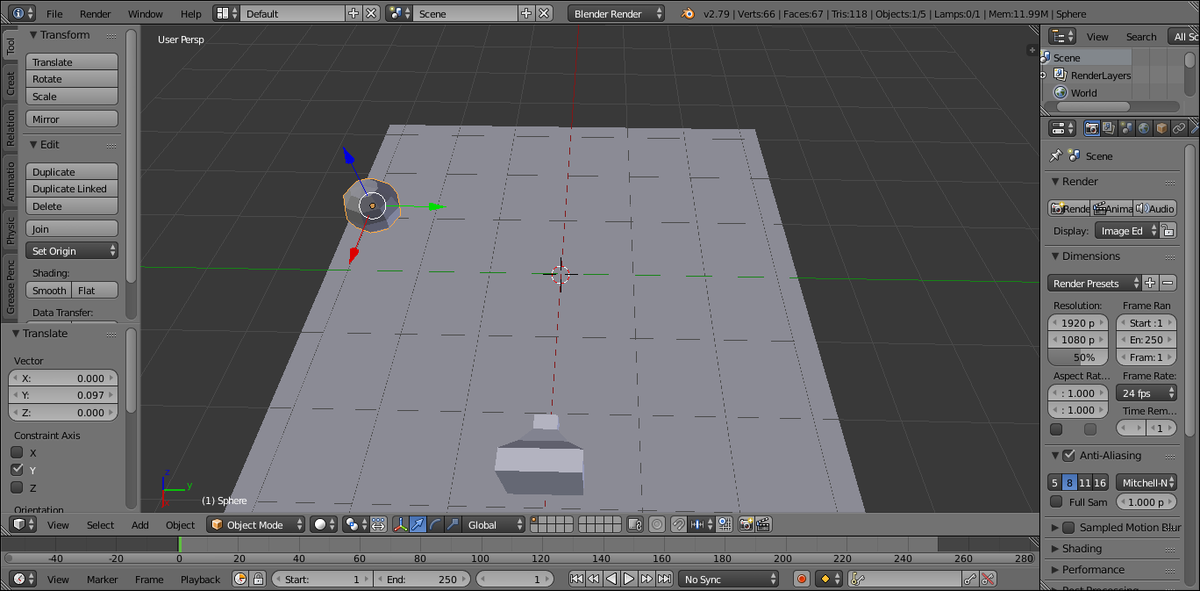This screenshot has height=591, width=1200.
Task: Jump to the first frame
Action: [577, 579]
